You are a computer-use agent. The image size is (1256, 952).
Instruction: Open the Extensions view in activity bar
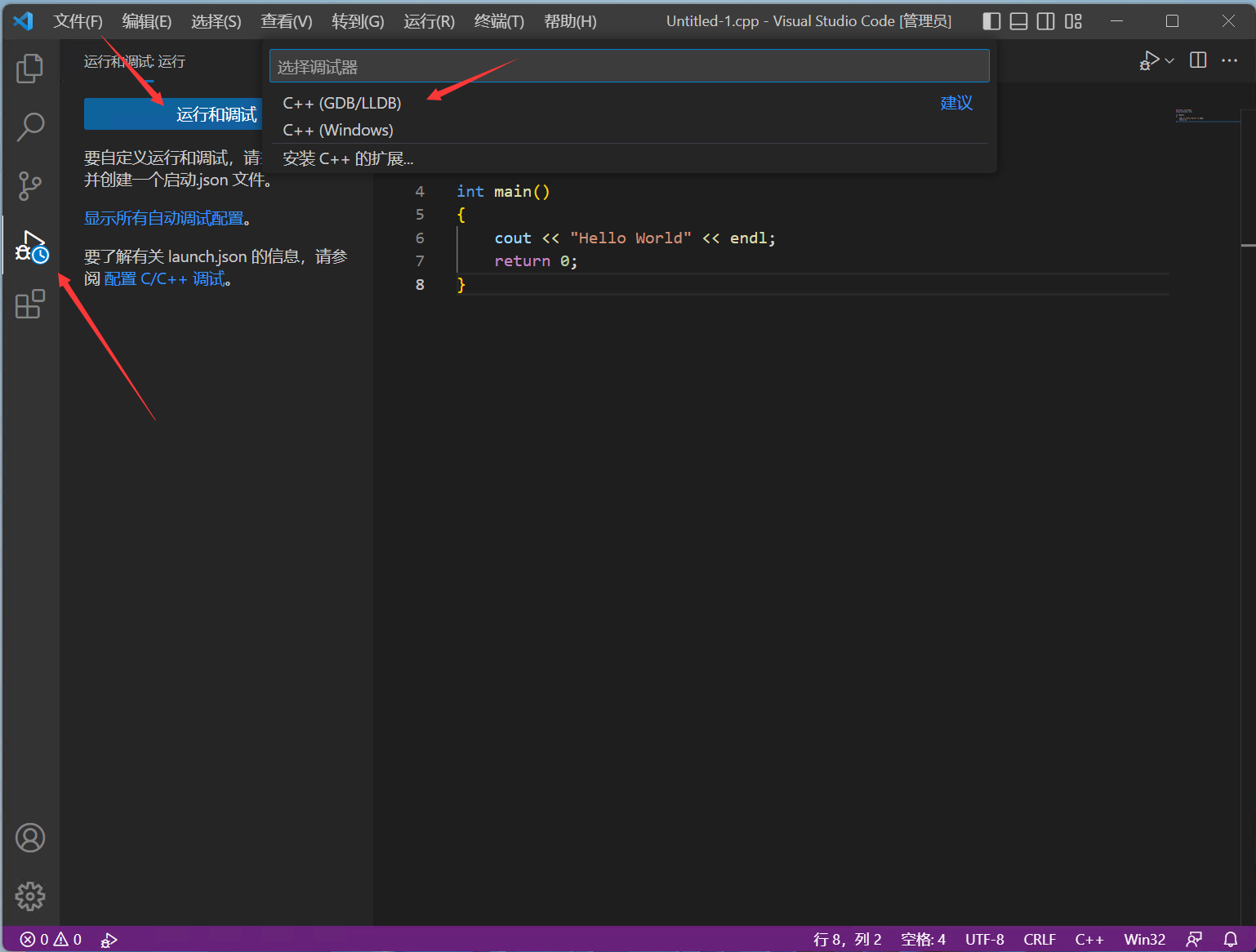(x=30, y=304)
